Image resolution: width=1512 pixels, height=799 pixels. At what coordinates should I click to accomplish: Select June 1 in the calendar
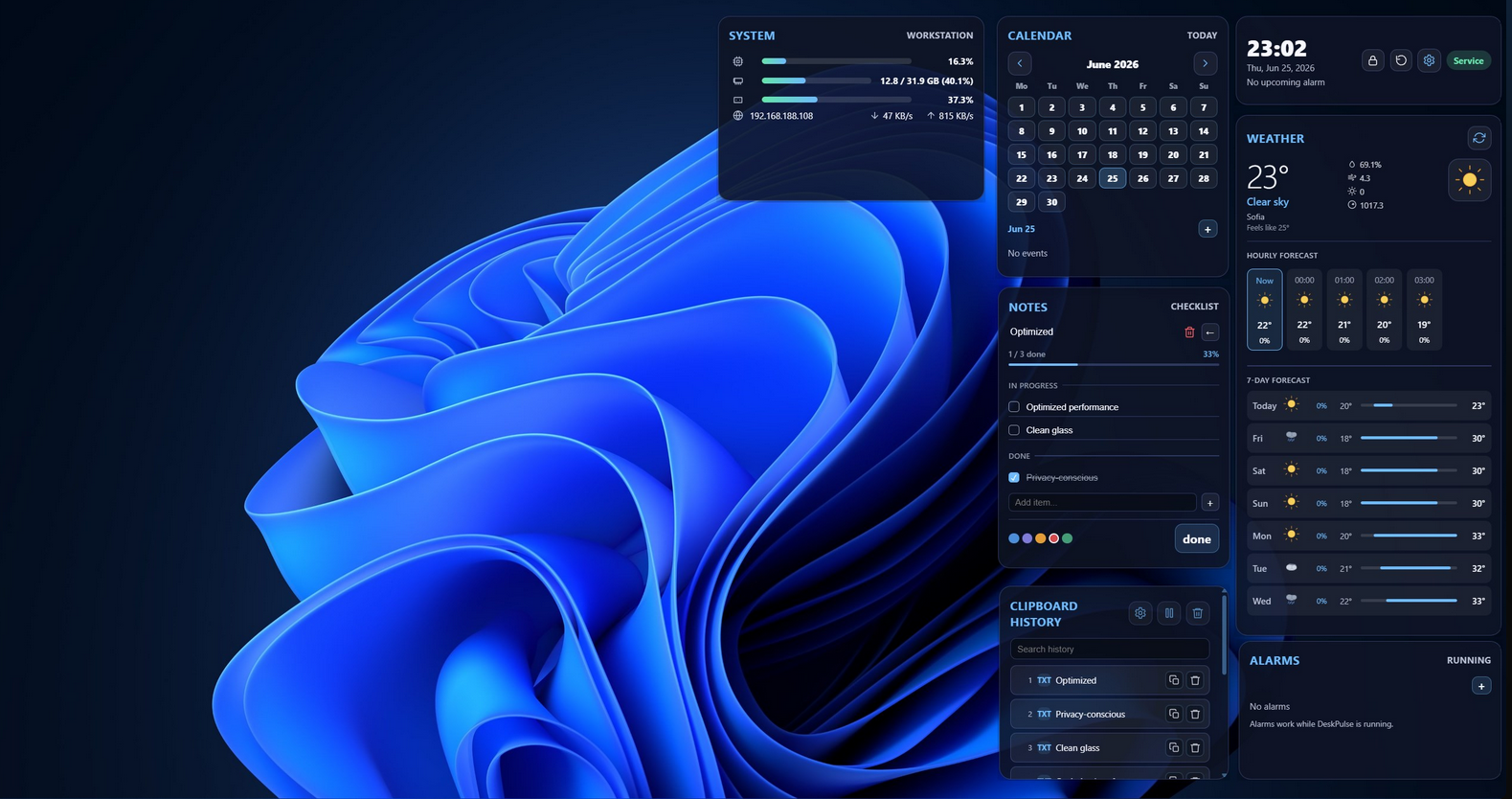tap(1021, 107)
